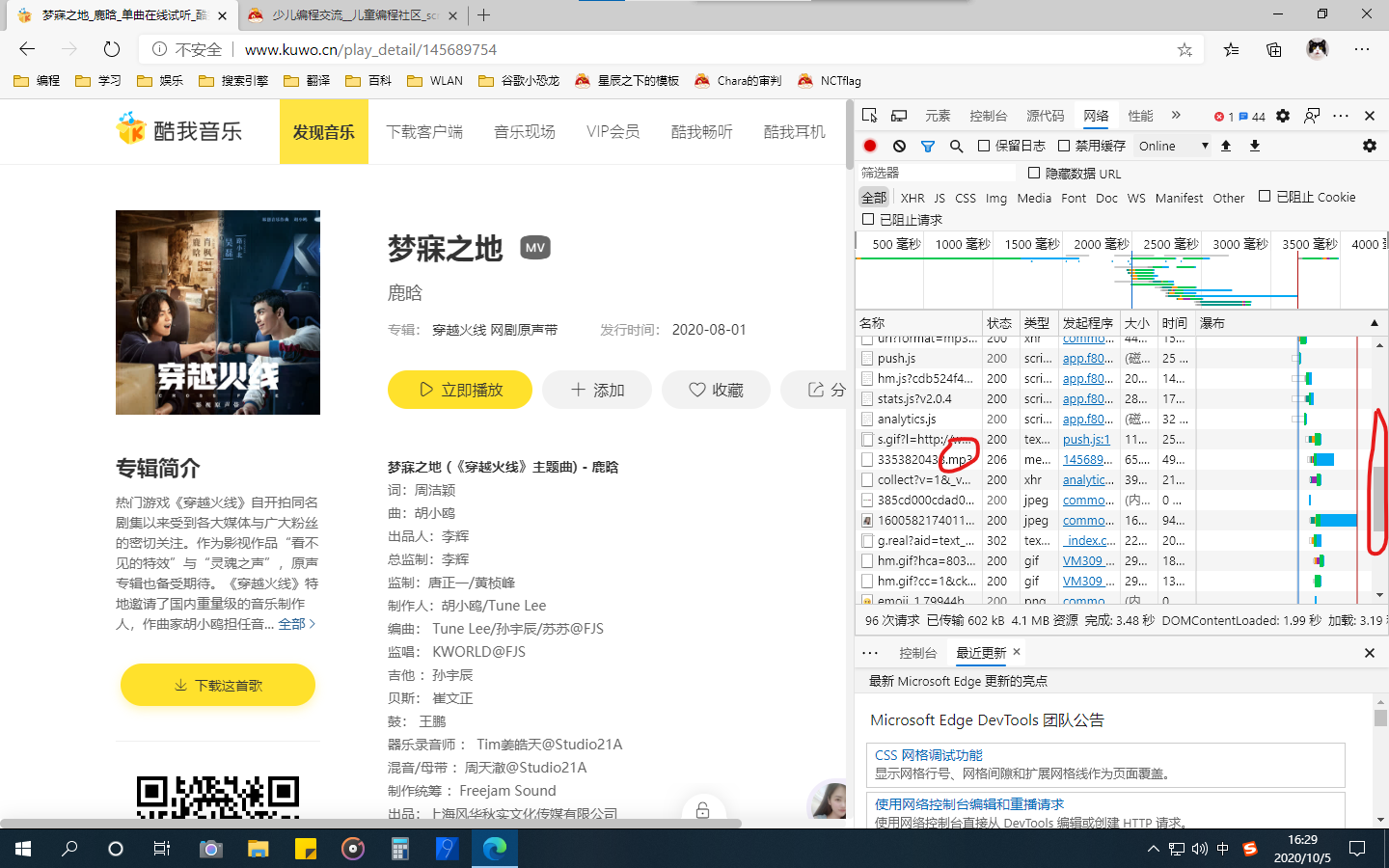Click 下载这首歌 button
Screen dimensions: 1389x868
(x=218, y=685)
